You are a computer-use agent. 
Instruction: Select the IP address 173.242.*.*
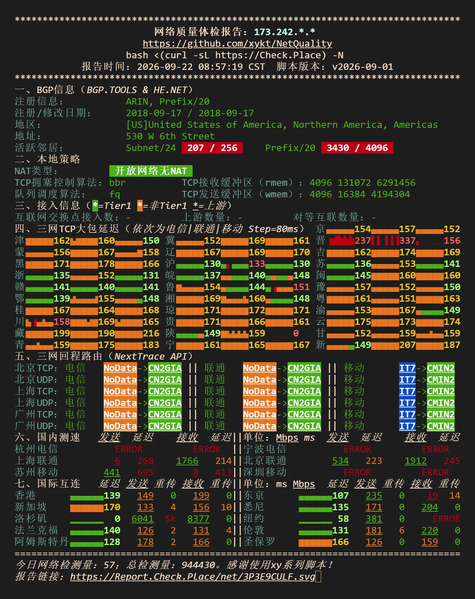[x=285, y=32]
